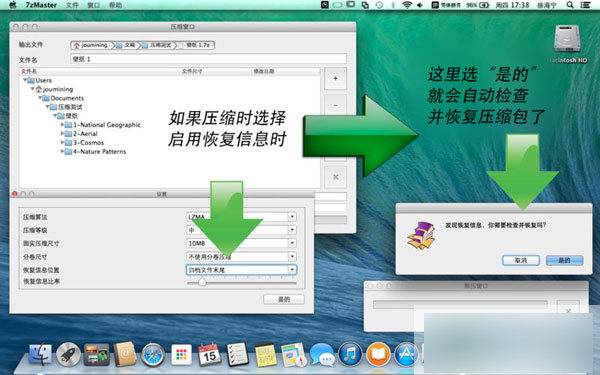Open the 窗口 menu in menu bar
The height and width of the screenshot is (375, 600).
tap(94, 5)
